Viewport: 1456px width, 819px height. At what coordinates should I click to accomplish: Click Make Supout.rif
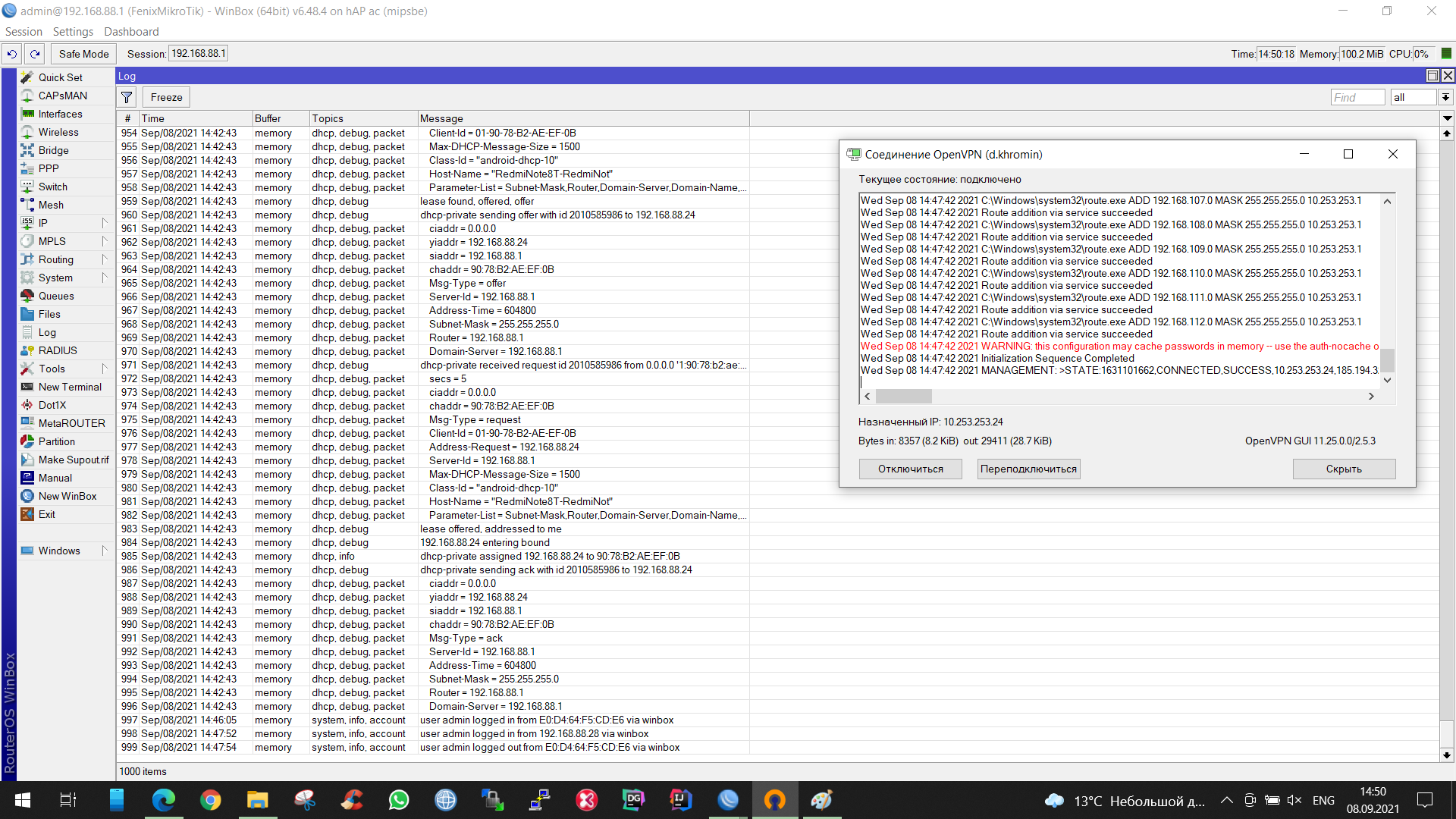(74, 460)
